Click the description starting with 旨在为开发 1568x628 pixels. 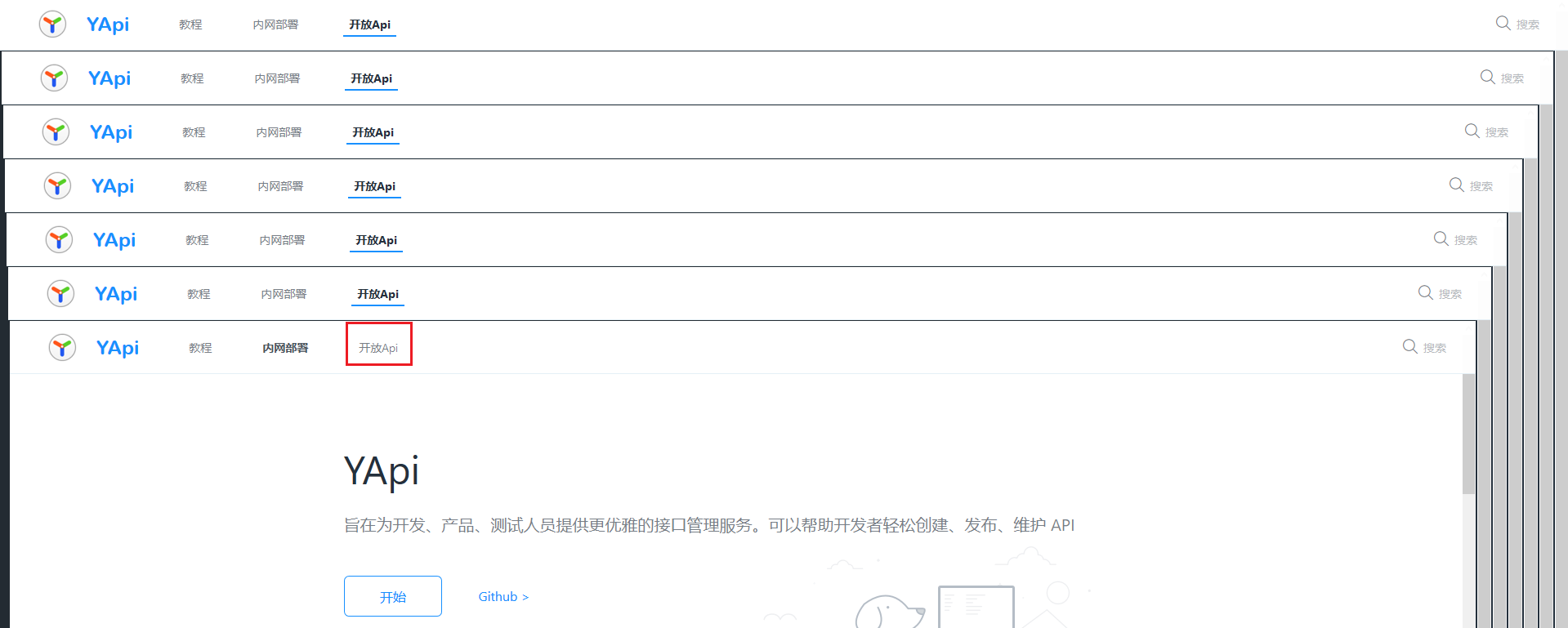click(709, 525)
